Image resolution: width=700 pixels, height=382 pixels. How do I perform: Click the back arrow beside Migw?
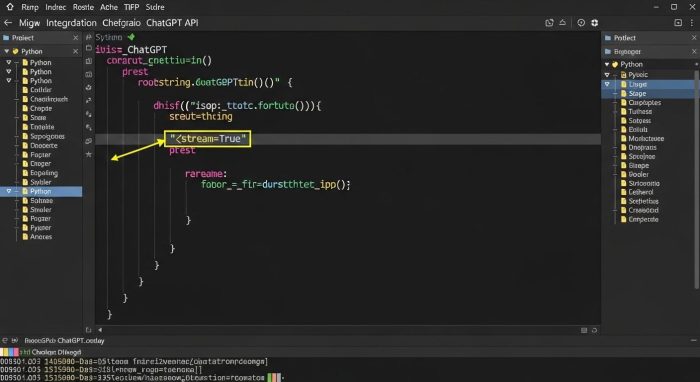(8, 23)
